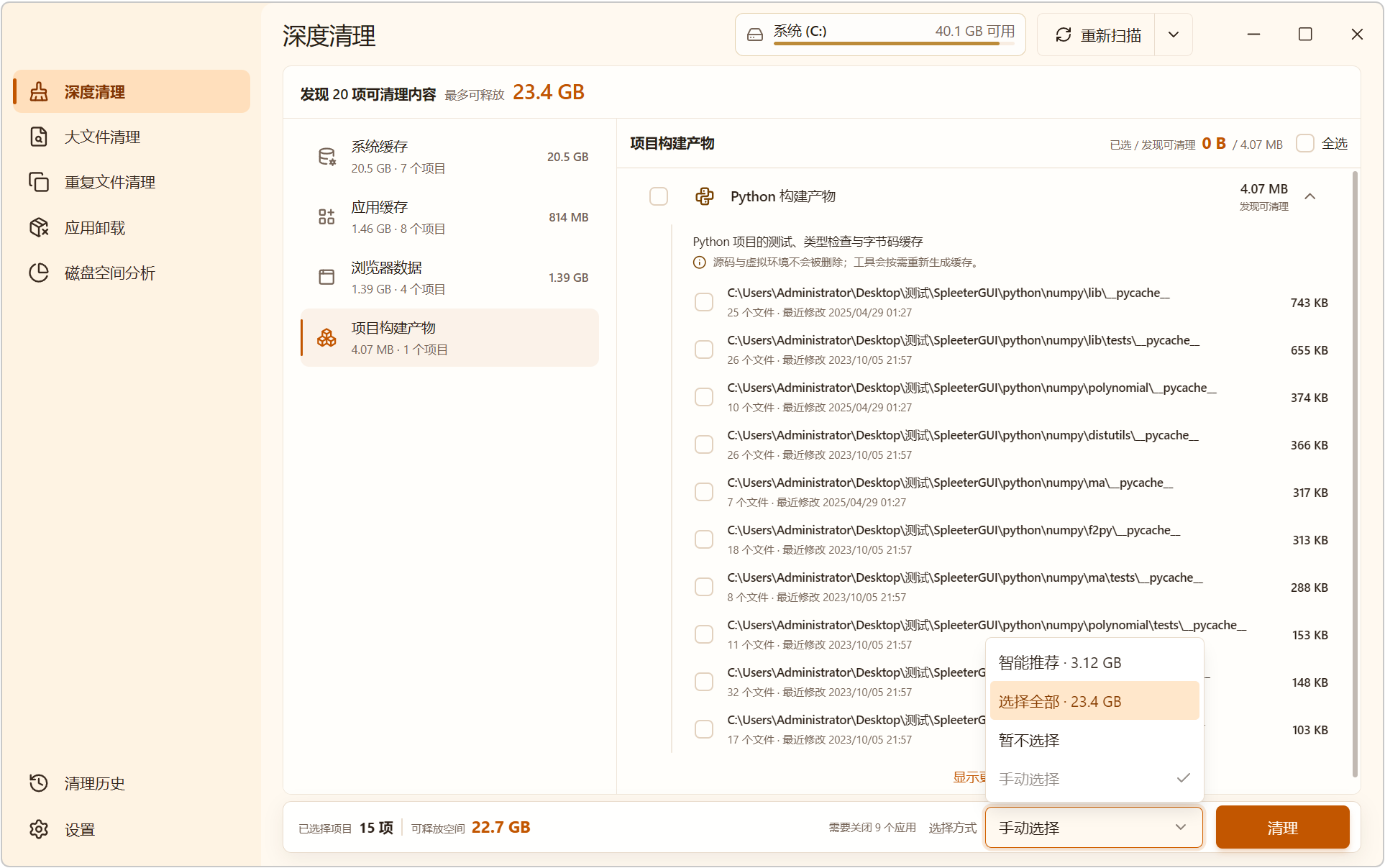Check numpy\lib\__pycache__ 743 KB row
The image size is (1385, 868).
pyautogui.click(x=704, y=302)
